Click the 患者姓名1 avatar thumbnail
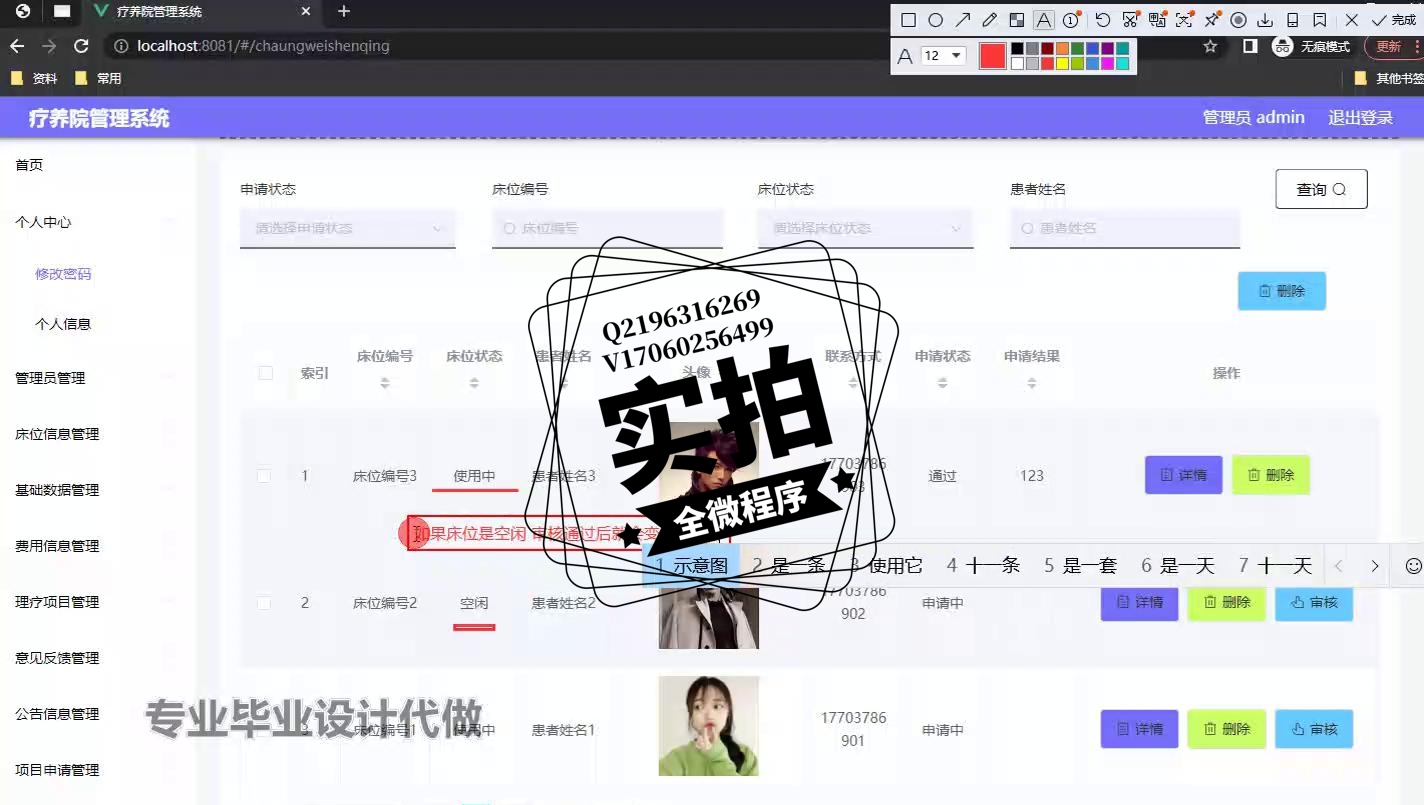This screenshot has width=1424, height=805. pos(708,726)
